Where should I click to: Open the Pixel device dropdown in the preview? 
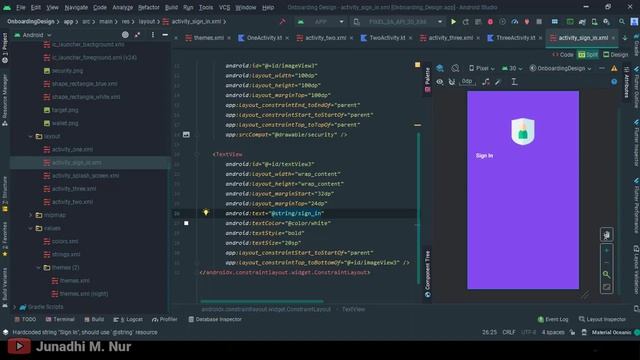click(x=481, y=68)
